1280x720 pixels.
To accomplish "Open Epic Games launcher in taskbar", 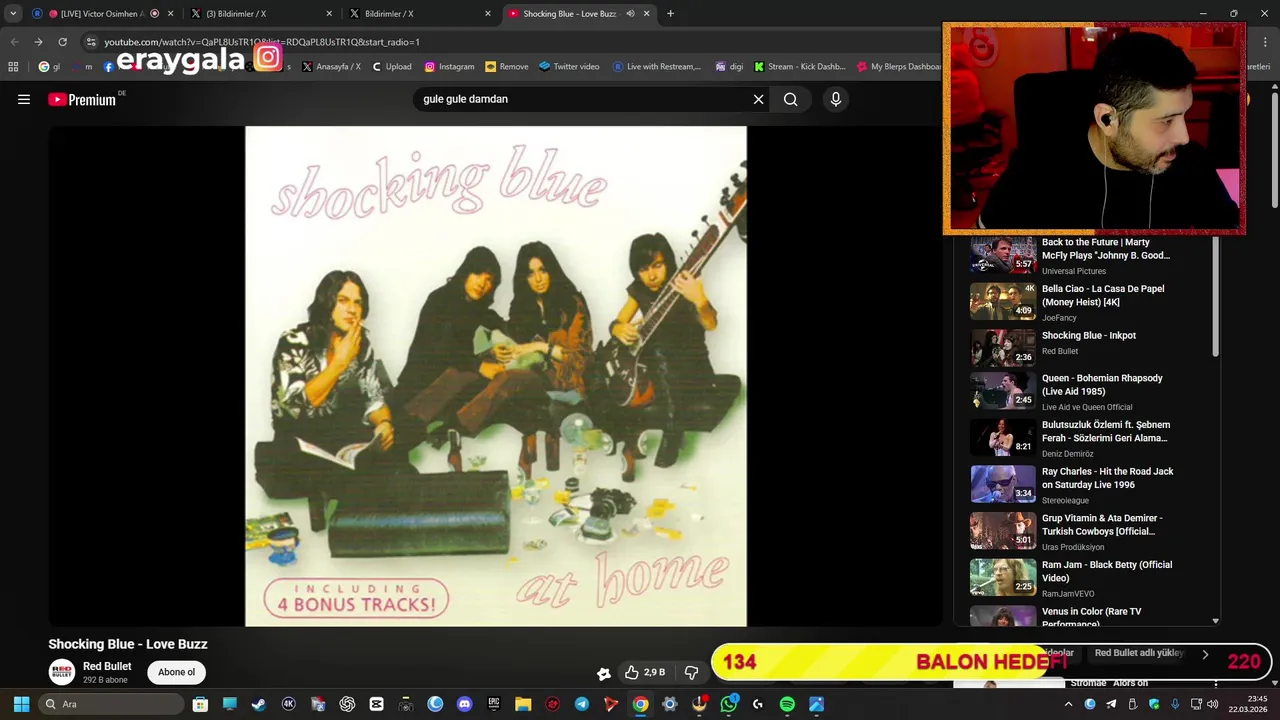I will (494, 704).
